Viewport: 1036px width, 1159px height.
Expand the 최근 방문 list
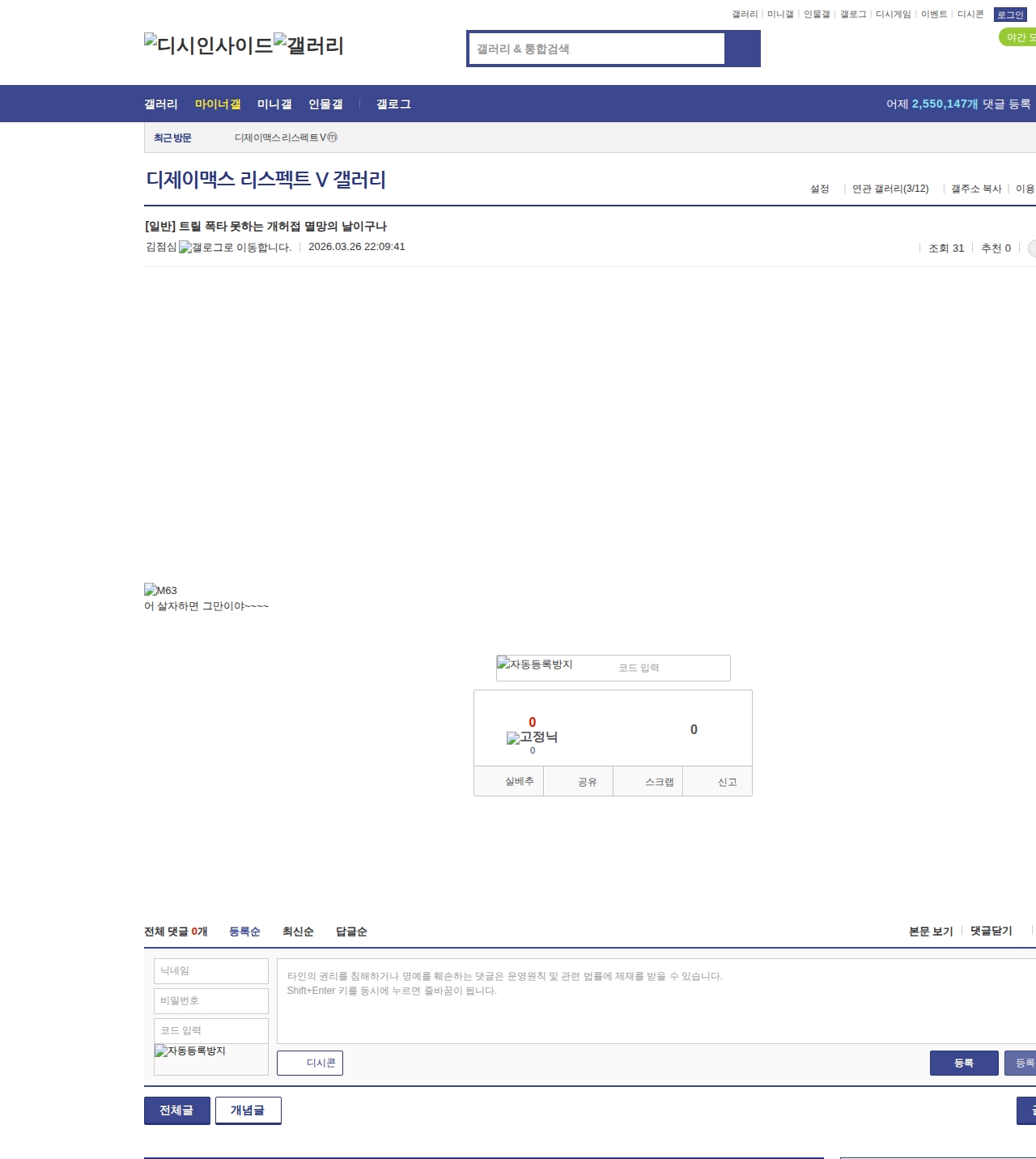(x=172, y=138)
